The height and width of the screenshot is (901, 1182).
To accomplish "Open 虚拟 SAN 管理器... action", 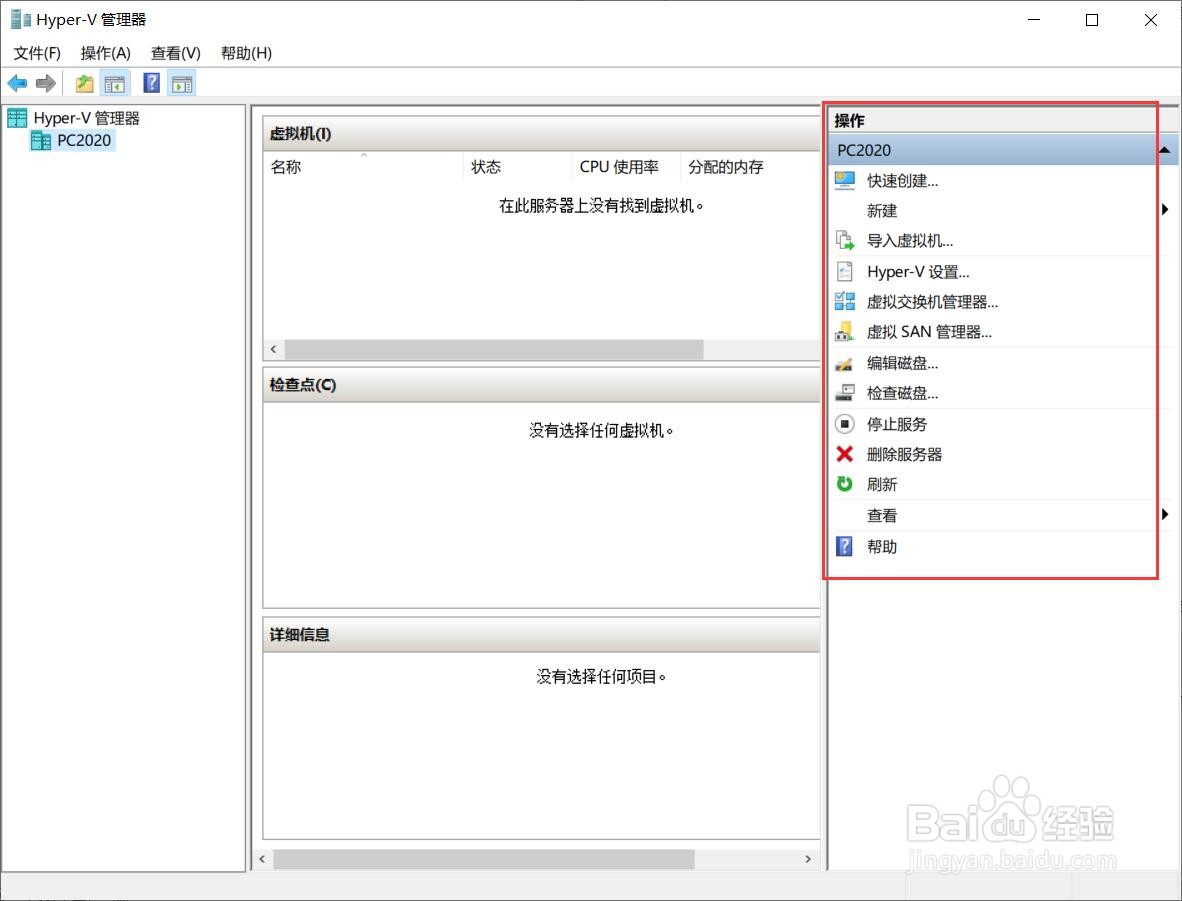I will pyautogui.click(x=929, y=332).
